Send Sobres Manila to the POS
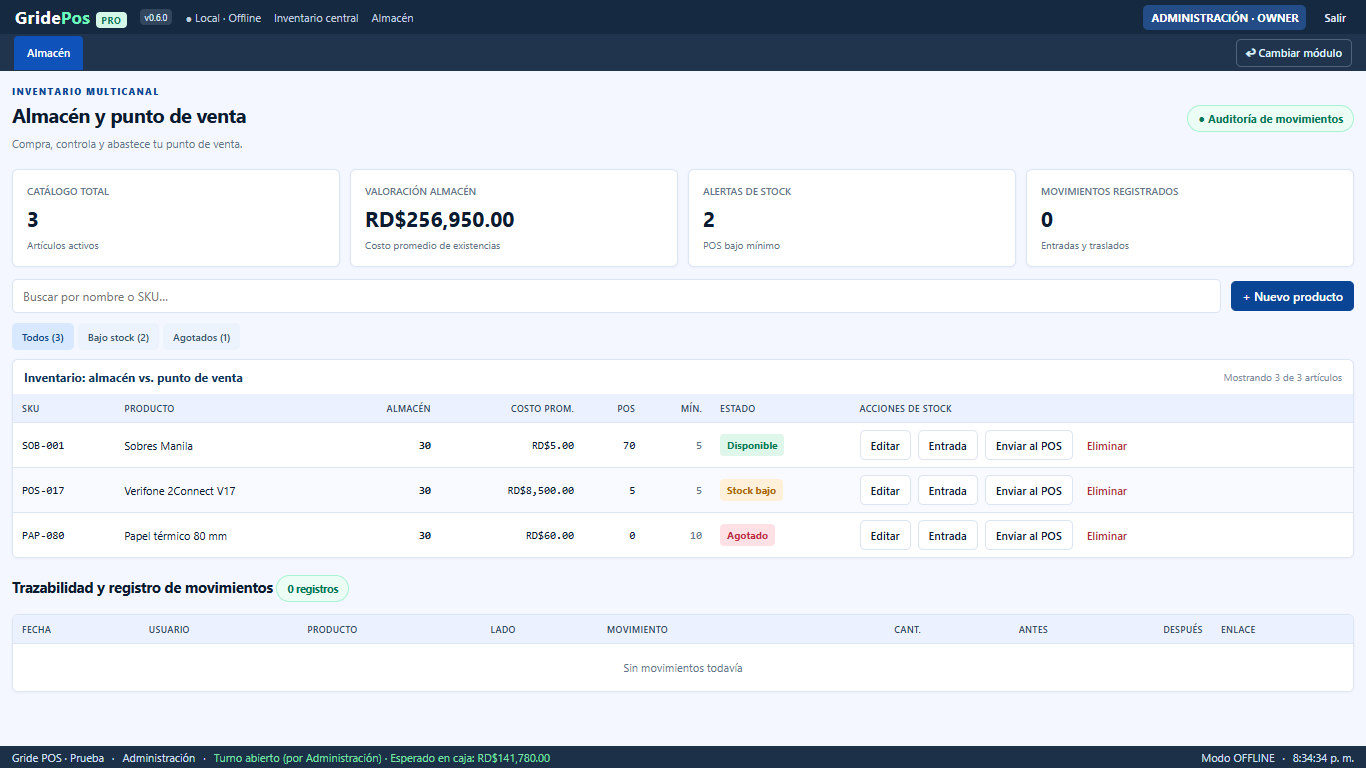This screenshot has height=768, width=1366. pos(1029,446)
